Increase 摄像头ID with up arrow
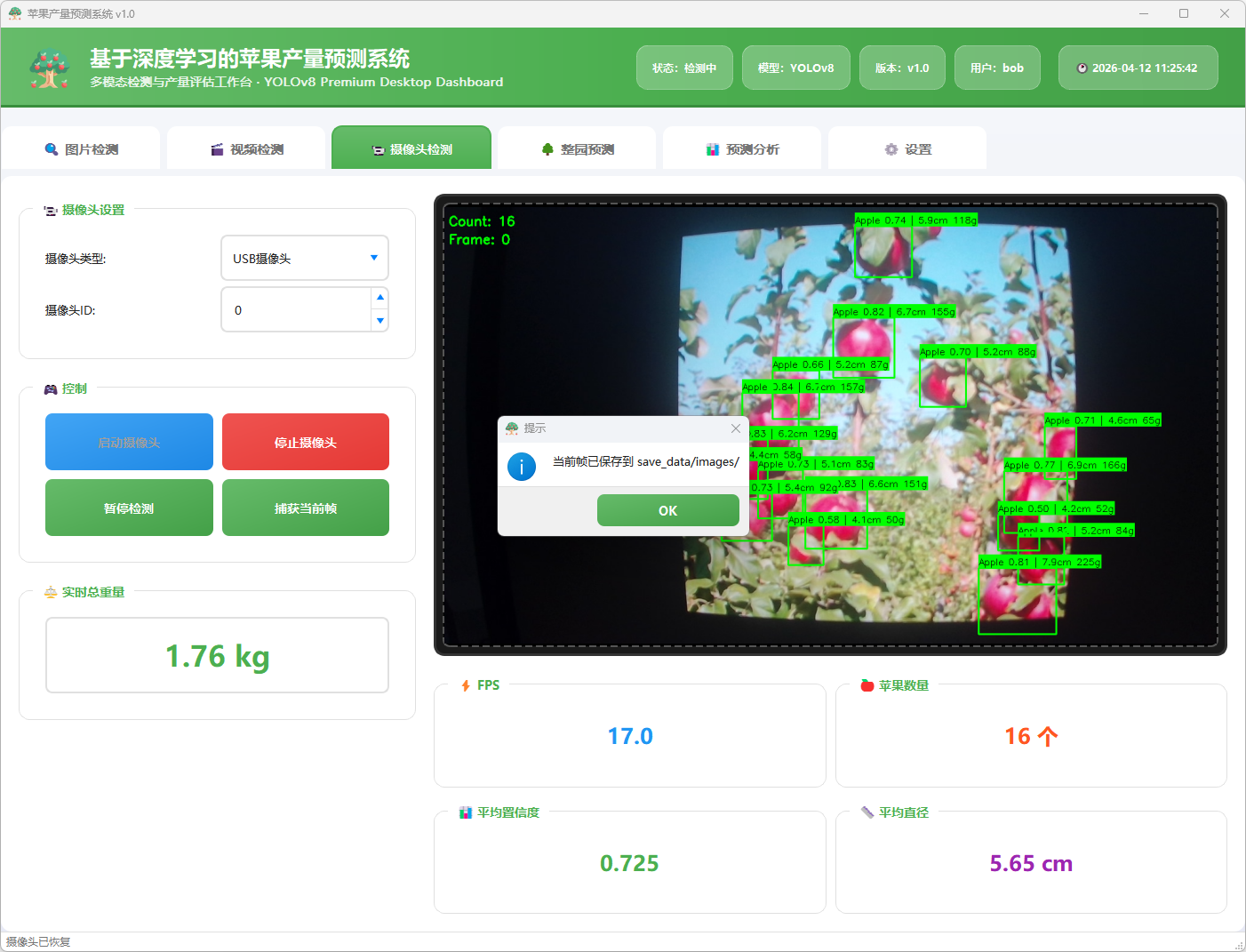1246x952 pixels. click(380, 298)
